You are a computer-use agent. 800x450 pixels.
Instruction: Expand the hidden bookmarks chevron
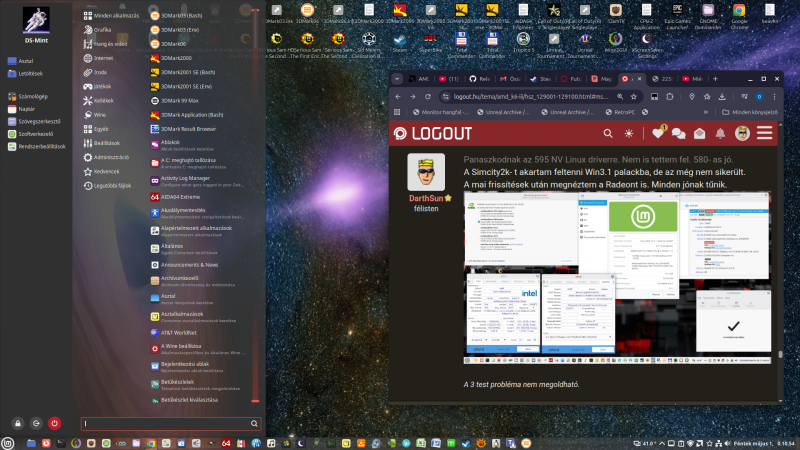tap(706, 112)
